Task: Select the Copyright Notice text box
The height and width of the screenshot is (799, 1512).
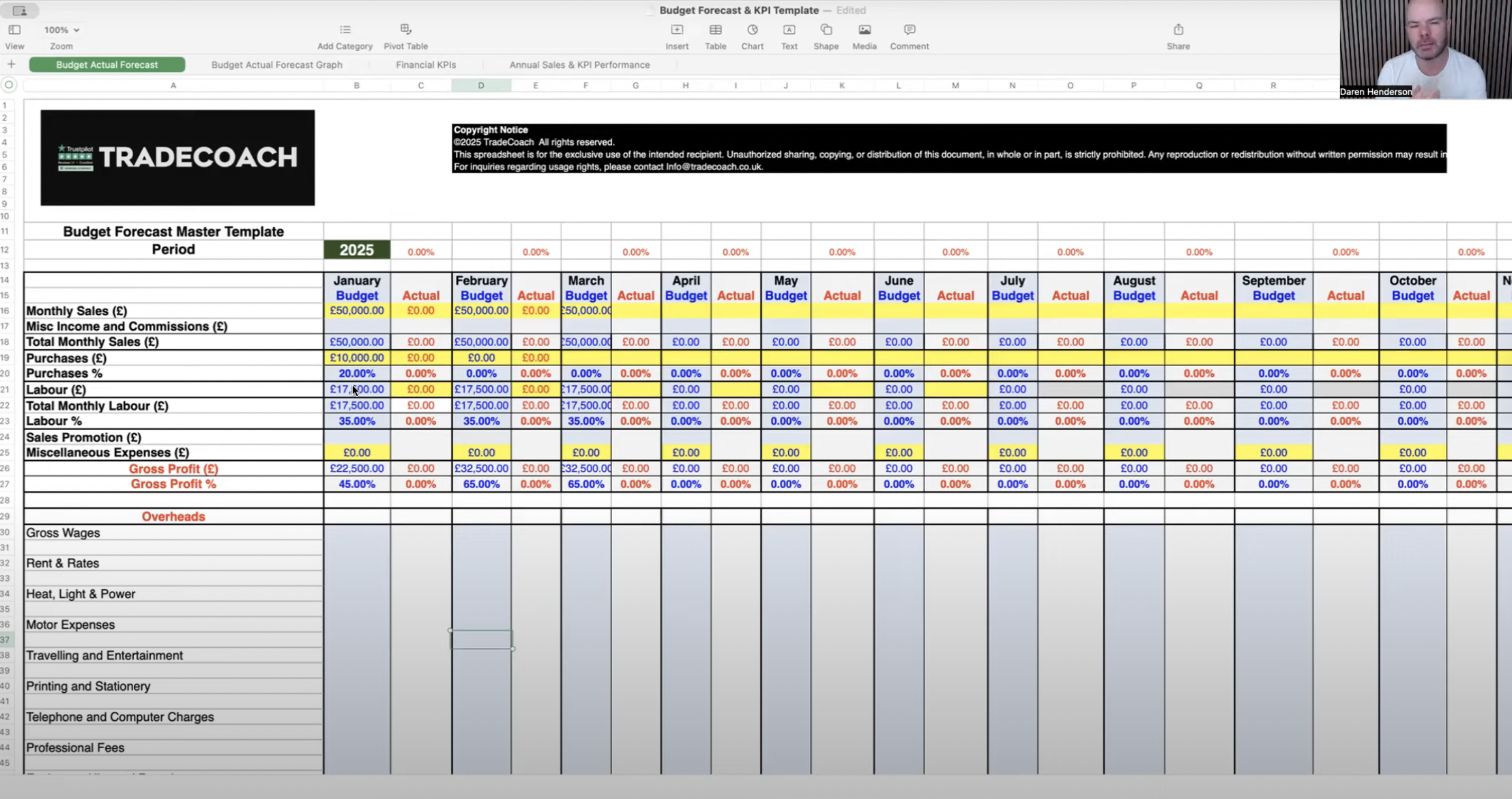Action: point(949,148)
